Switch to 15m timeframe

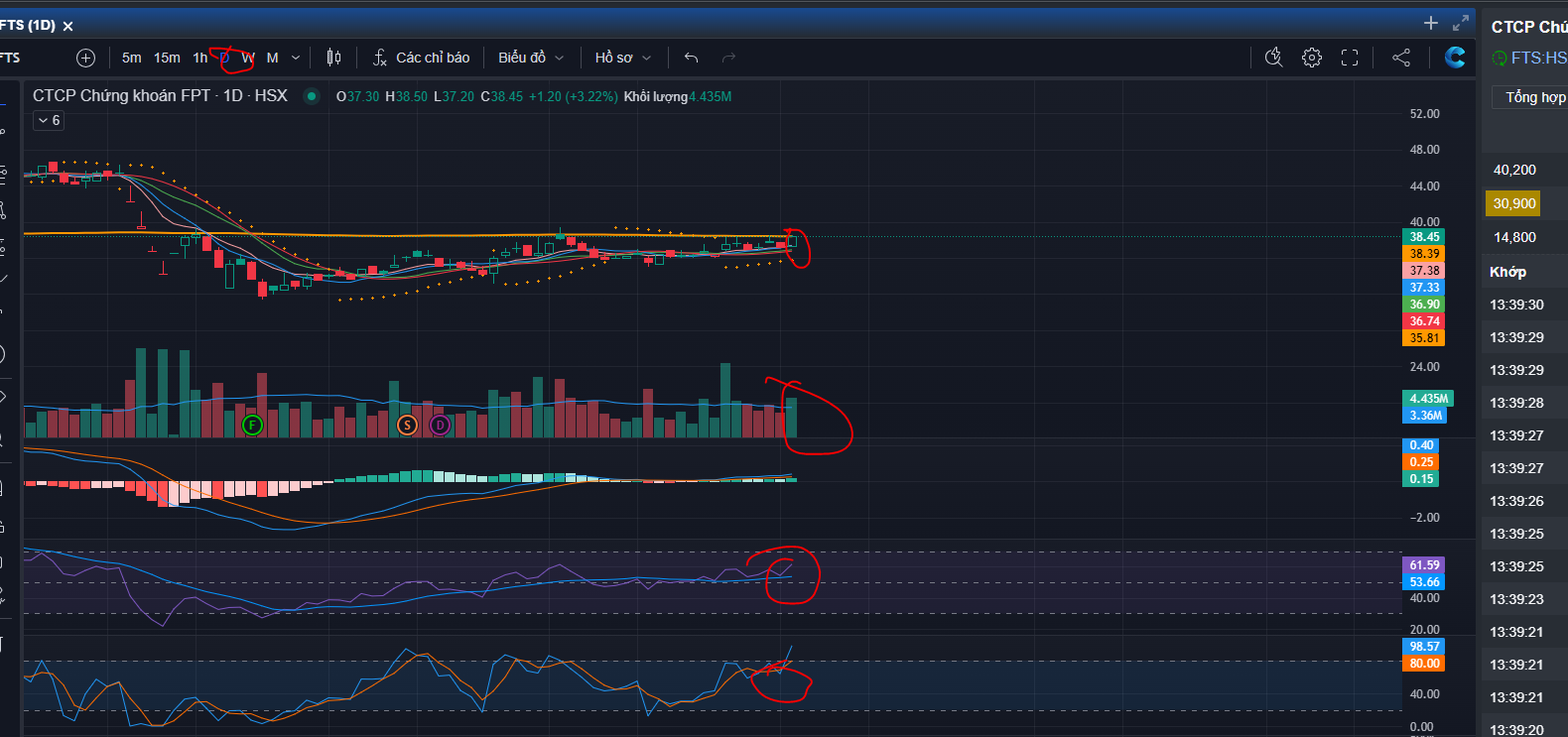click(167, 58)
